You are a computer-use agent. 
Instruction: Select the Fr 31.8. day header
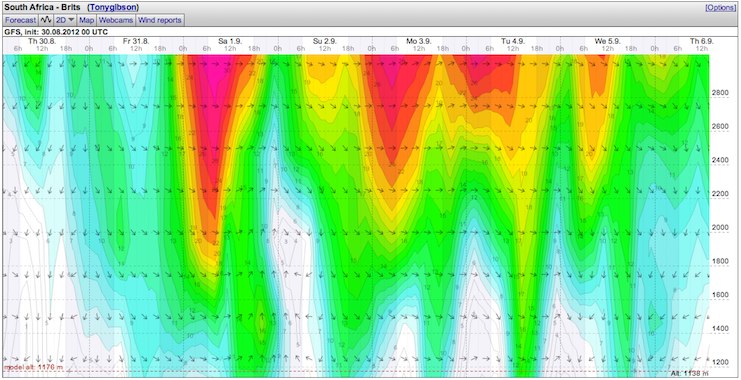[136, 42]
